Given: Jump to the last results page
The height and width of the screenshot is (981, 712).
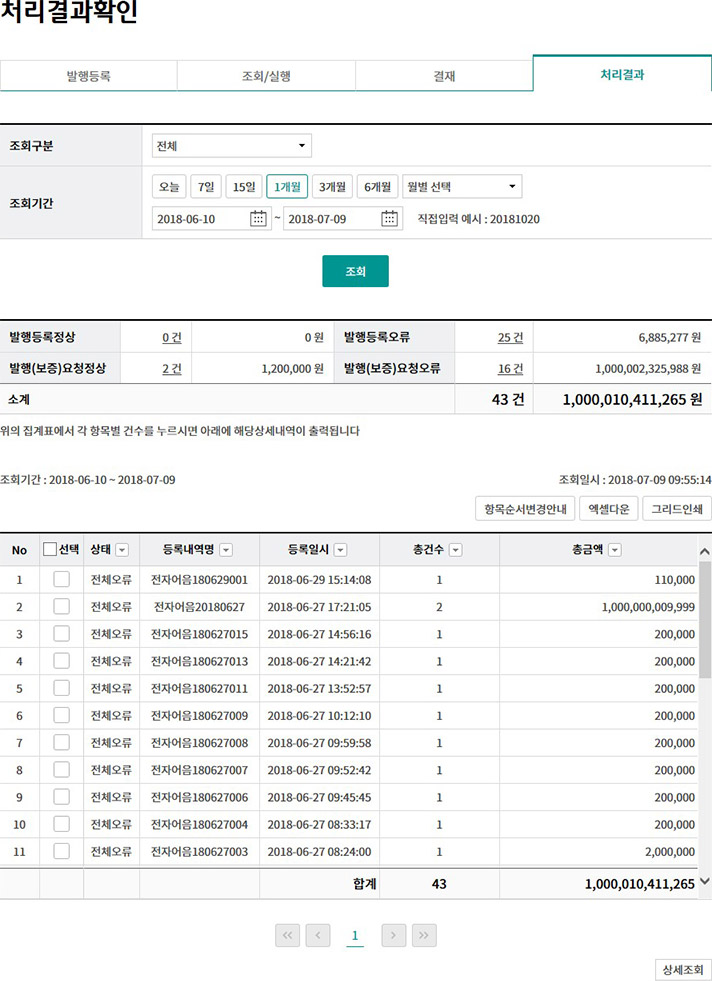Looking at the screenshot, I should pos(424,936).
